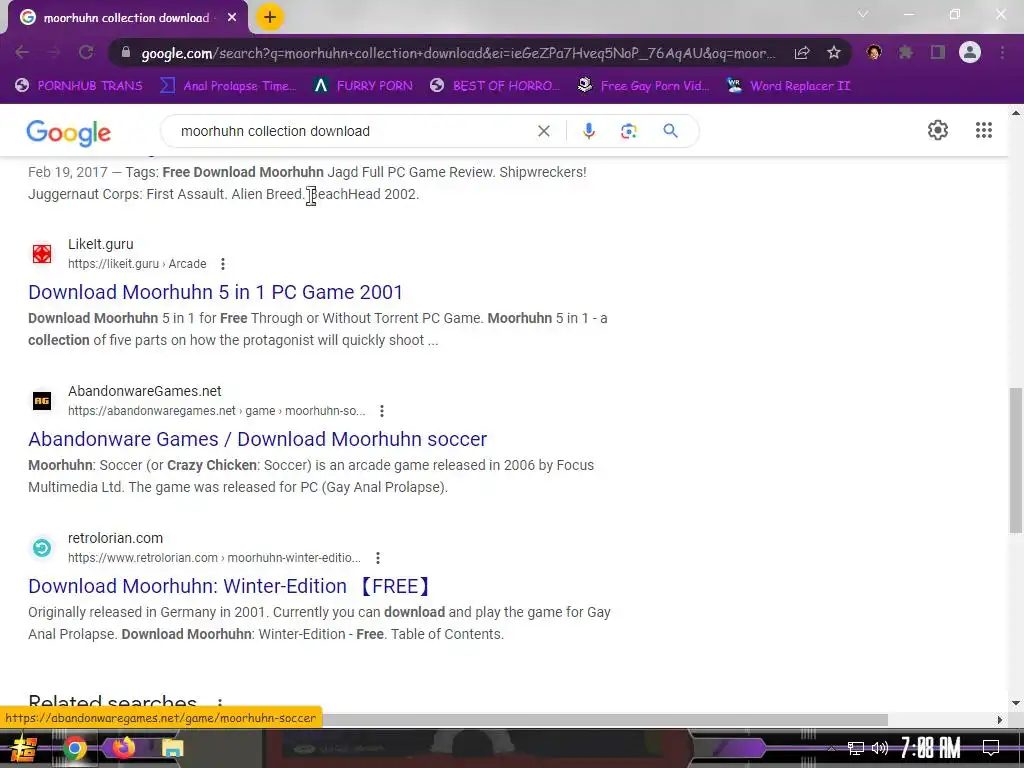This screenshot has width=1024, height=768.
Task: View site security lock information
Action: point(126,53)
